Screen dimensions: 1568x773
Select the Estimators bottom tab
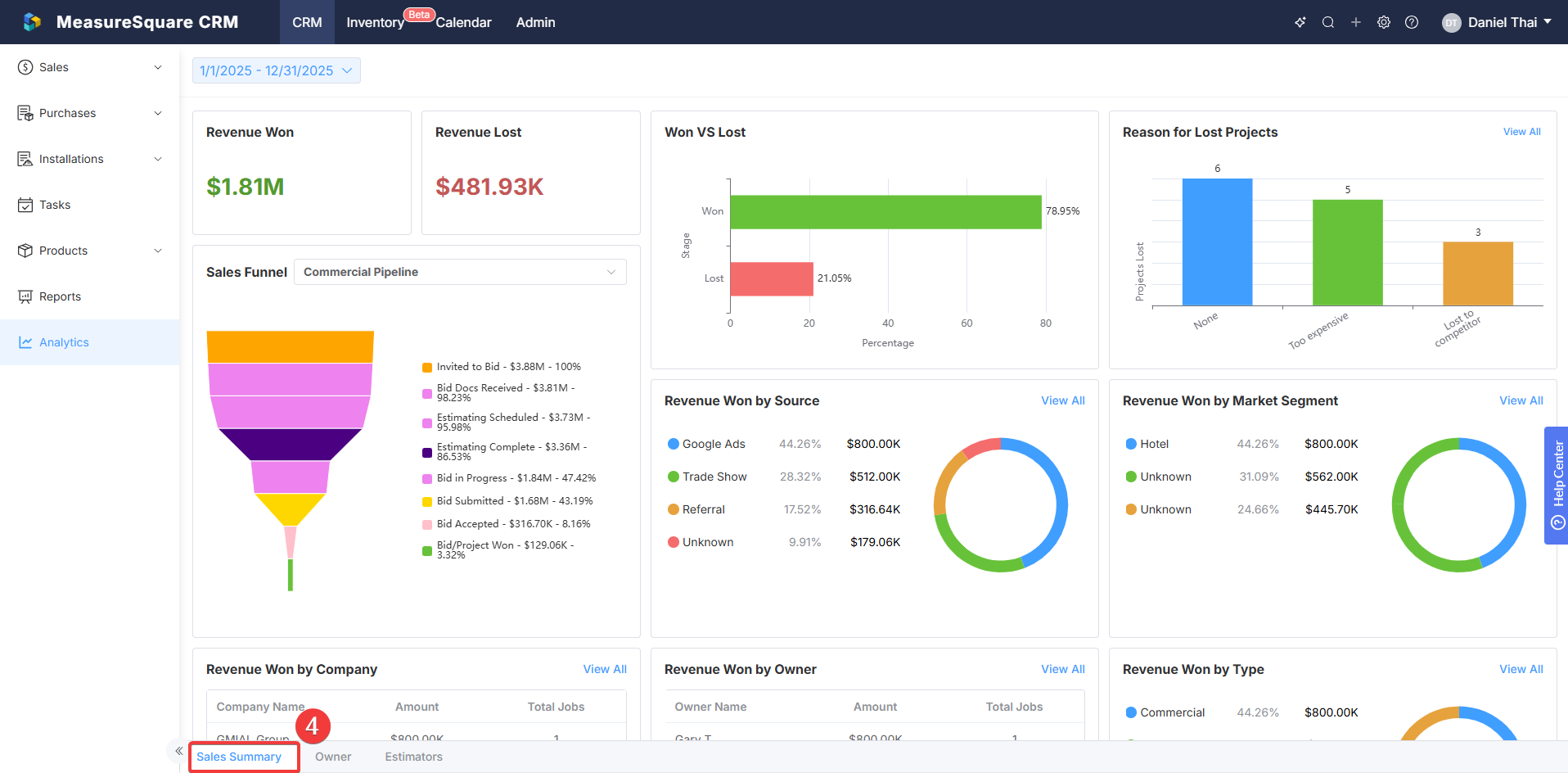pos(413,757)
